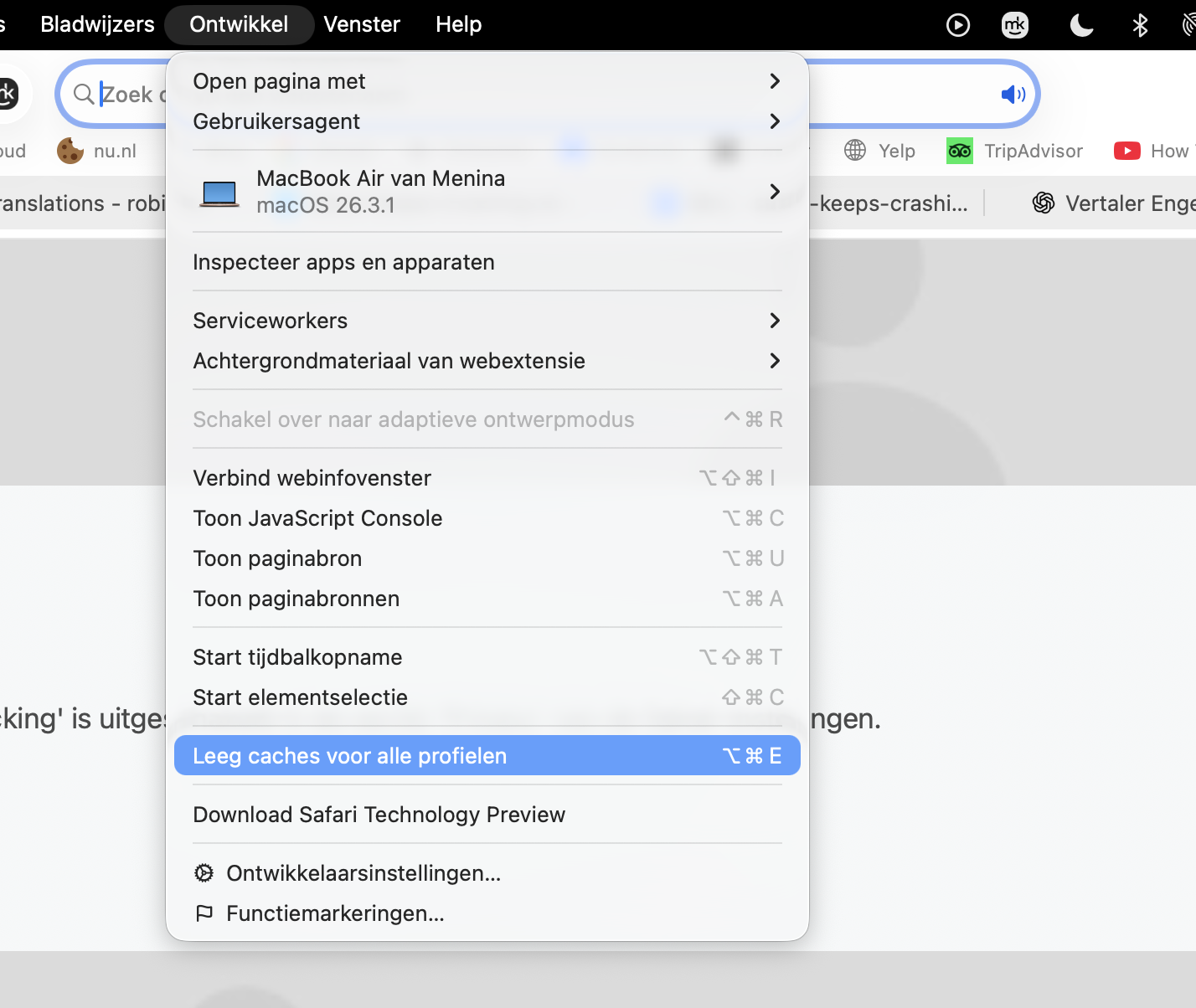
Task: Mute audio using the speaker icon
Action: (1012, 94)
